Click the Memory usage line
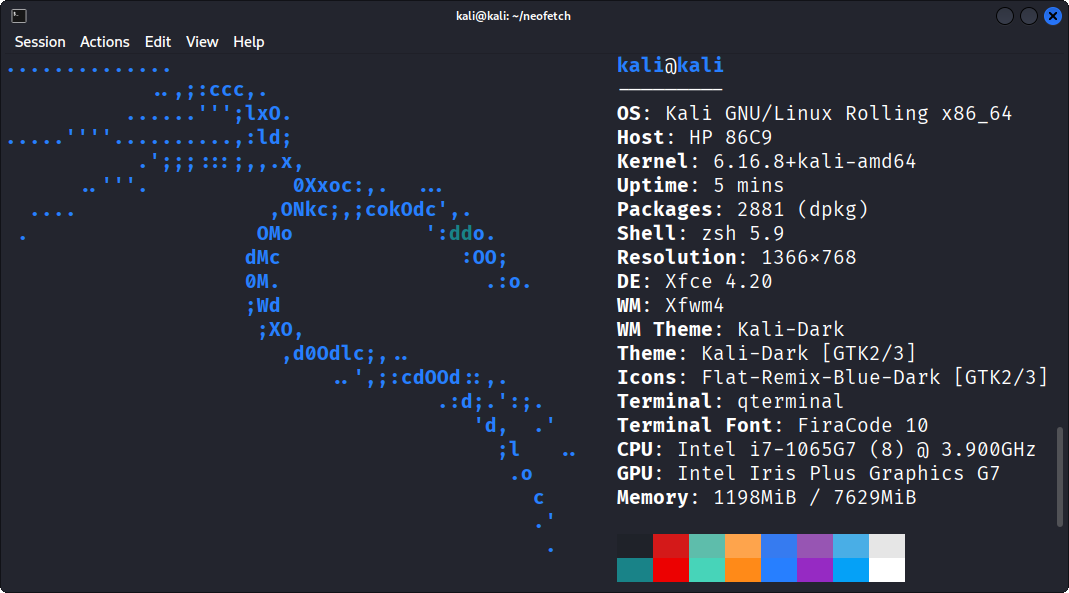Viewport: 1069px width, 593px height. tap(766, 497)
